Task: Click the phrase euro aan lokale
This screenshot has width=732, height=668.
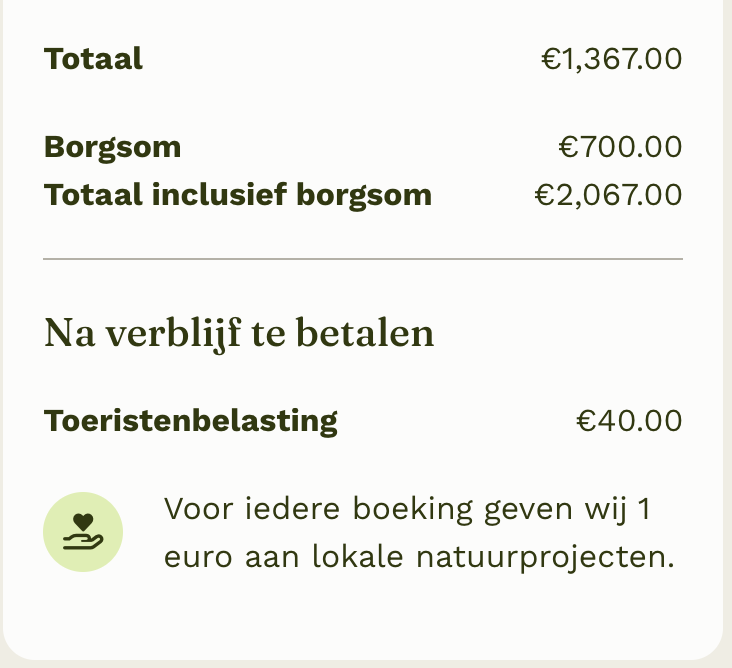Action: pos(283,557)
